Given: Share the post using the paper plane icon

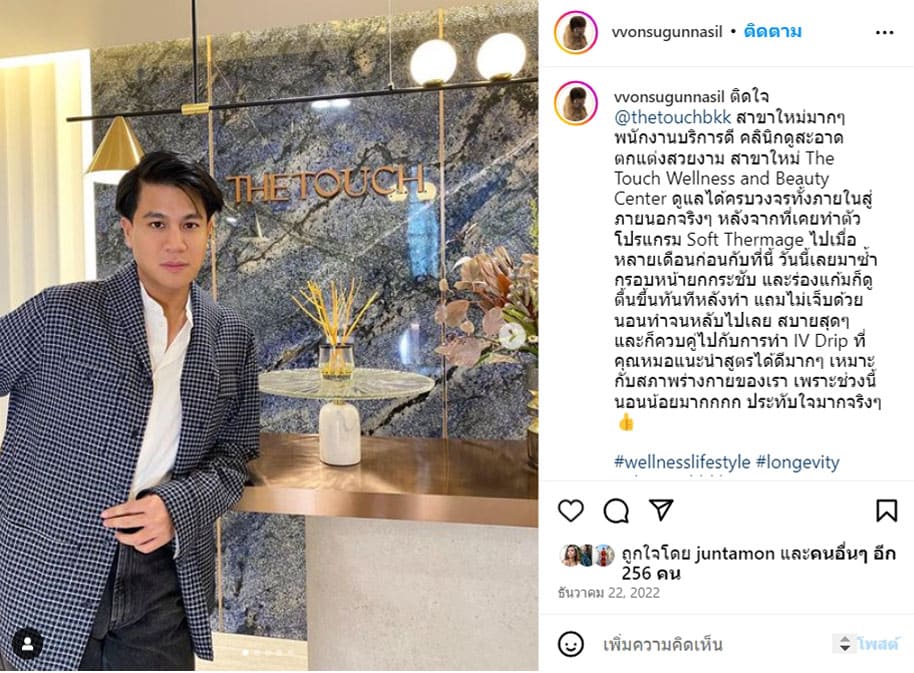Looking at the screenshot, I should tap(661, 510).
